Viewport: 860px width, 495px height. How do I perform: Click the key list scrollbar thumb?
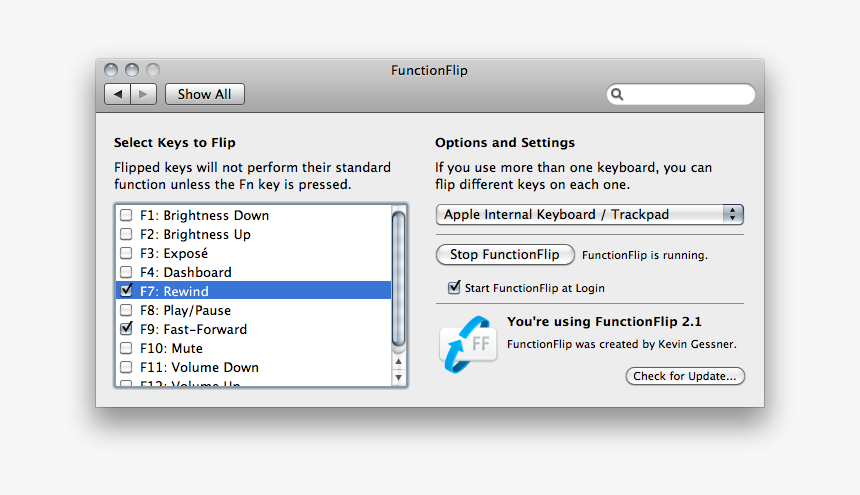[399, 278]
